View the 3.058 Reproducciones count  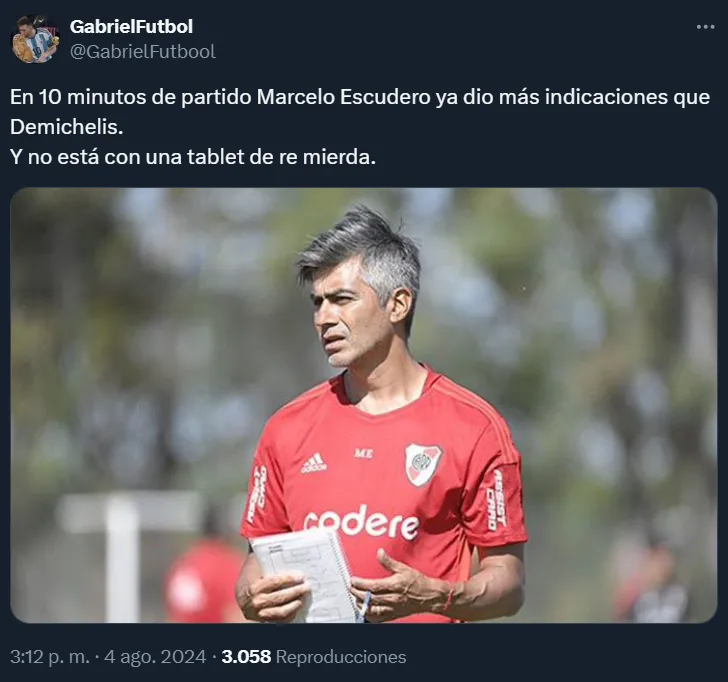point(314,656)
